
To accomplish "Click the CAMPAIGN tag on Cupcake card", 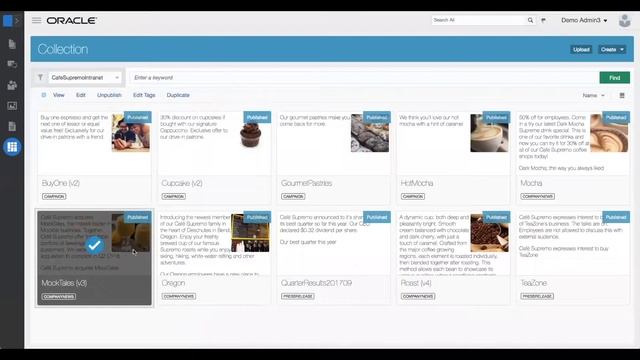I will (173, 196).
